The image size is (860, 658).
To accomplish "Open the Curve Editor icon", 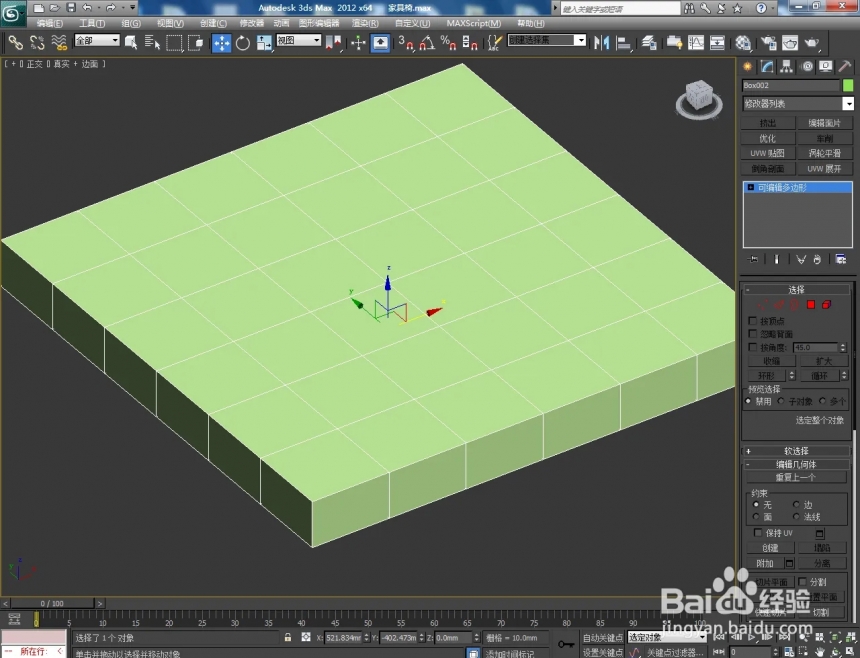I will pyautogui.click(x=696, y=43).
